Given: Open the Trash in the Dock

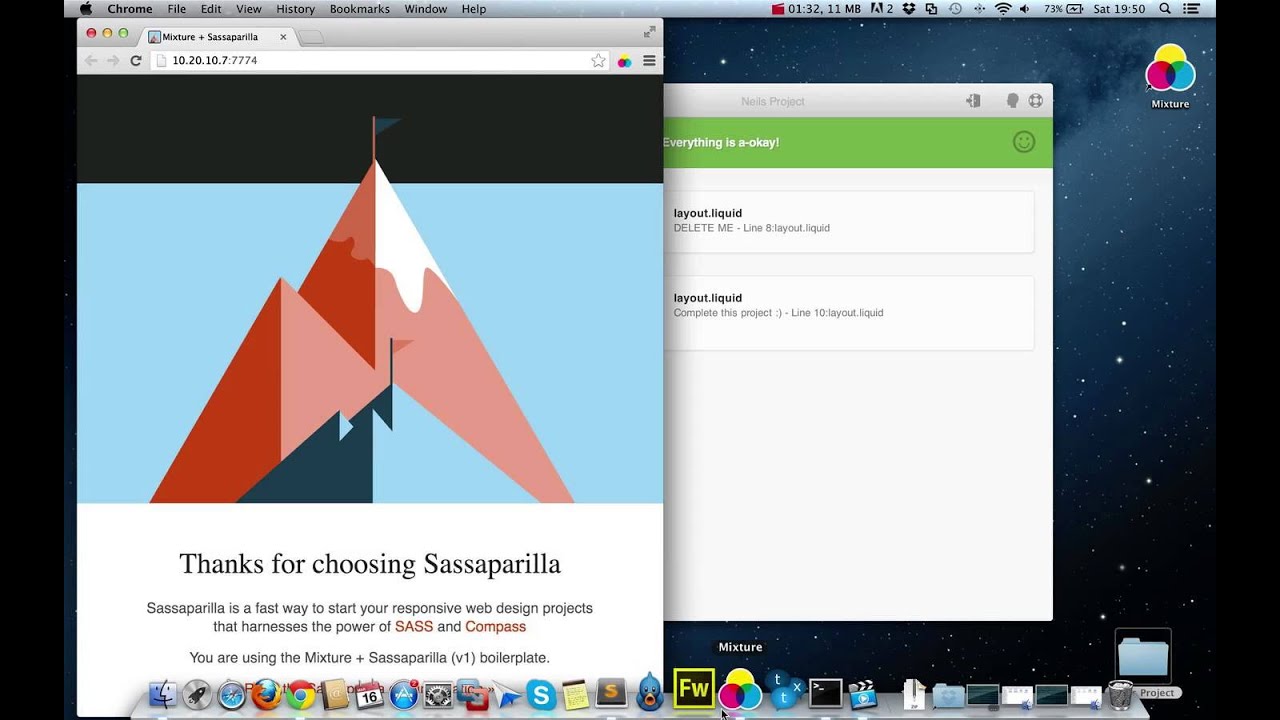Looking at the screenshot, I should click(x=1120, y=693).
